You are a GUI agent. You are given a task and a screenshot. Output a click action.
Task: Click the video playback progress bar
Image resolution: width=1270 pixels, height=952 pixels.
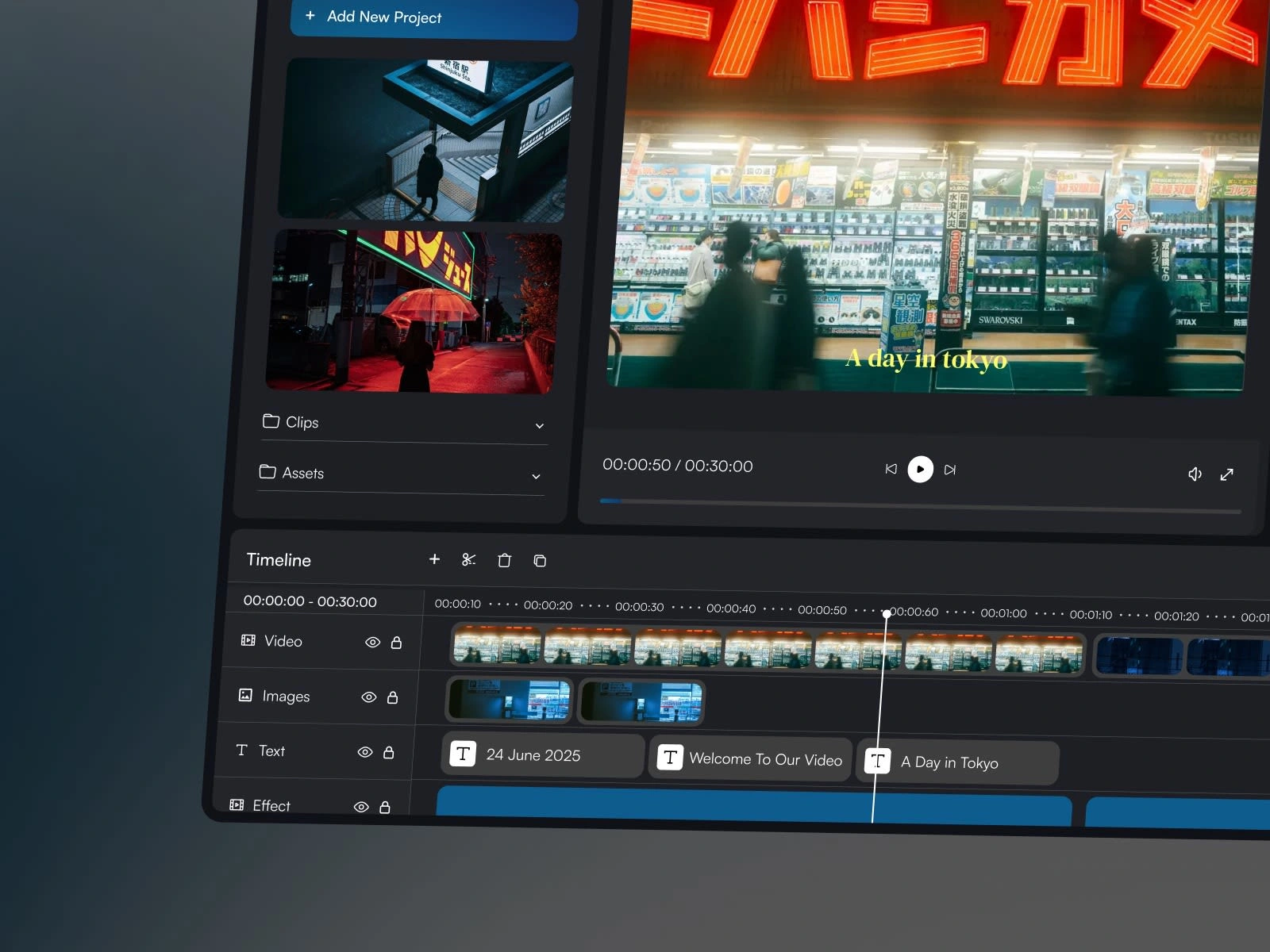pyautogui.click(x=921, y=508)
